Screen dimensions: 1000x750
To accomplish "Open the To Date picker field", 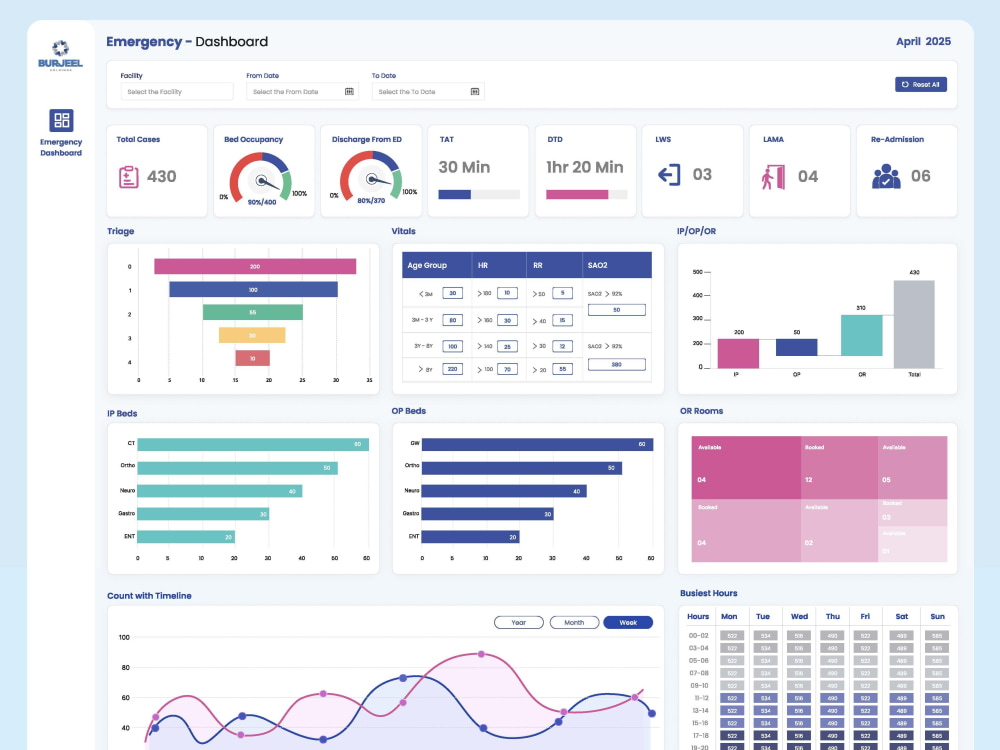I will point(428,91).
